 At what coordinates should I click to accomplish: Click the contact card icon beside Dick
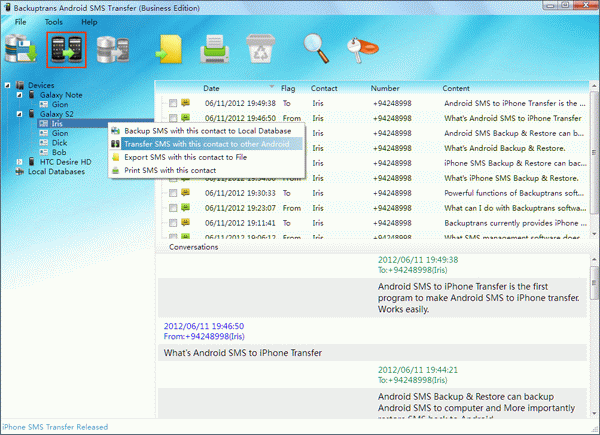(x=44, y=142)
